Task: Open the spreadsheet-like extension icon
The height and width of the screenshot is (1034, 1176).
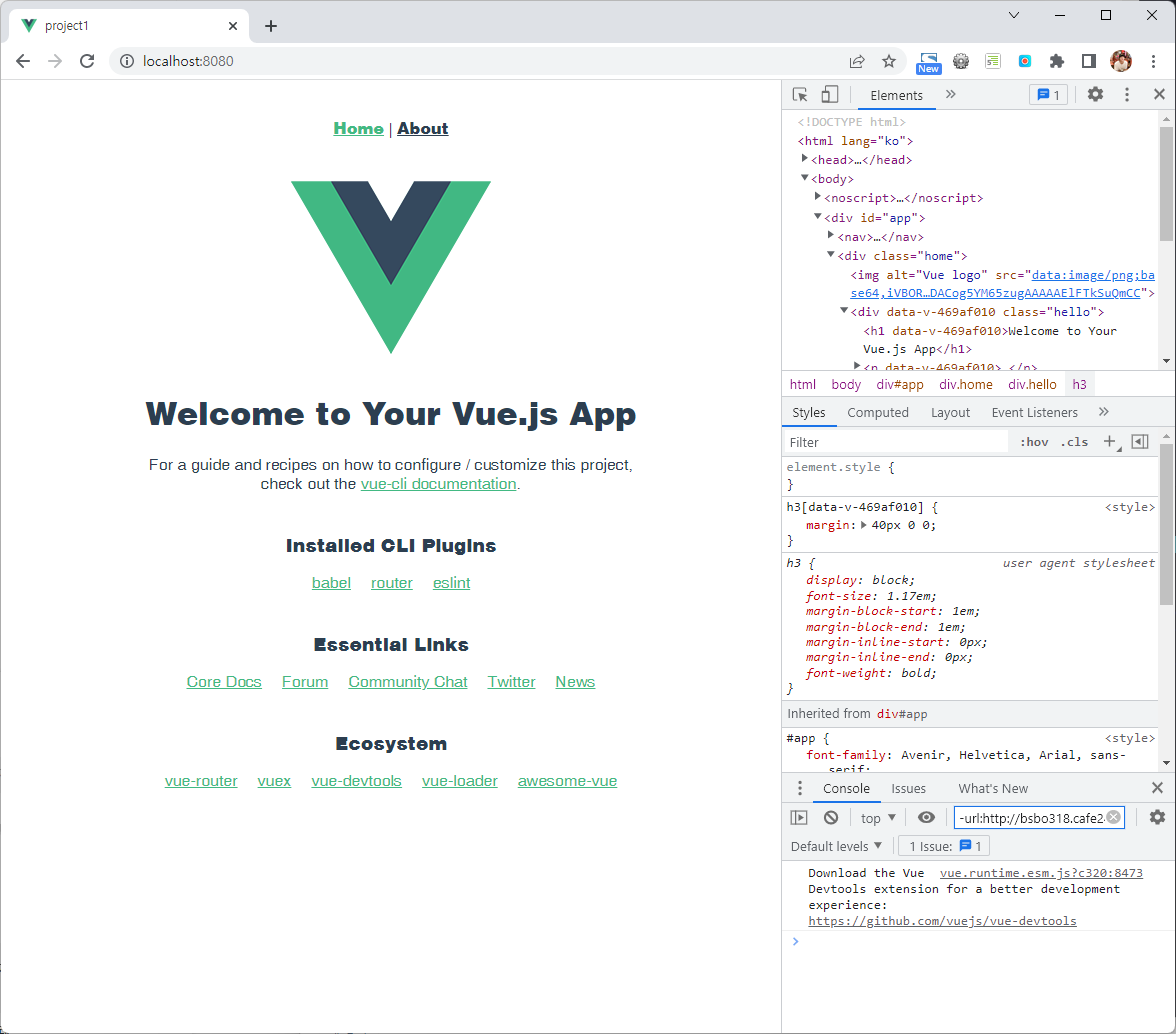Action: point(993,61)
